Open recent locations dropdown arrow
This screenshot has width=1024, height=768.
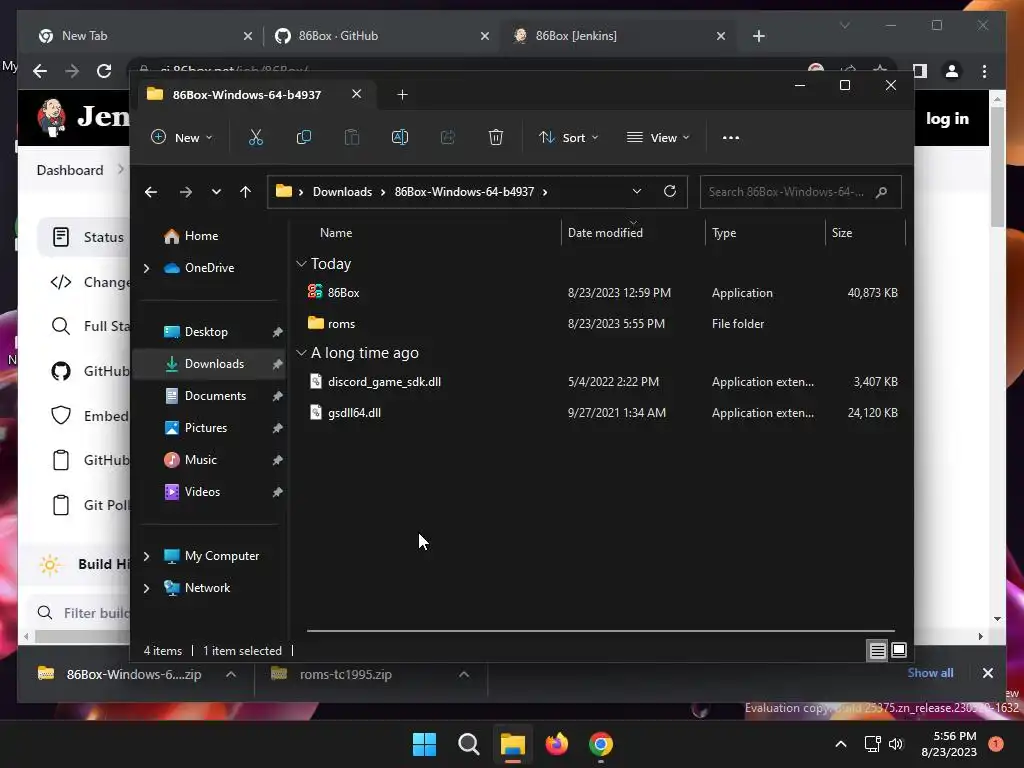(x=216, y=192)
